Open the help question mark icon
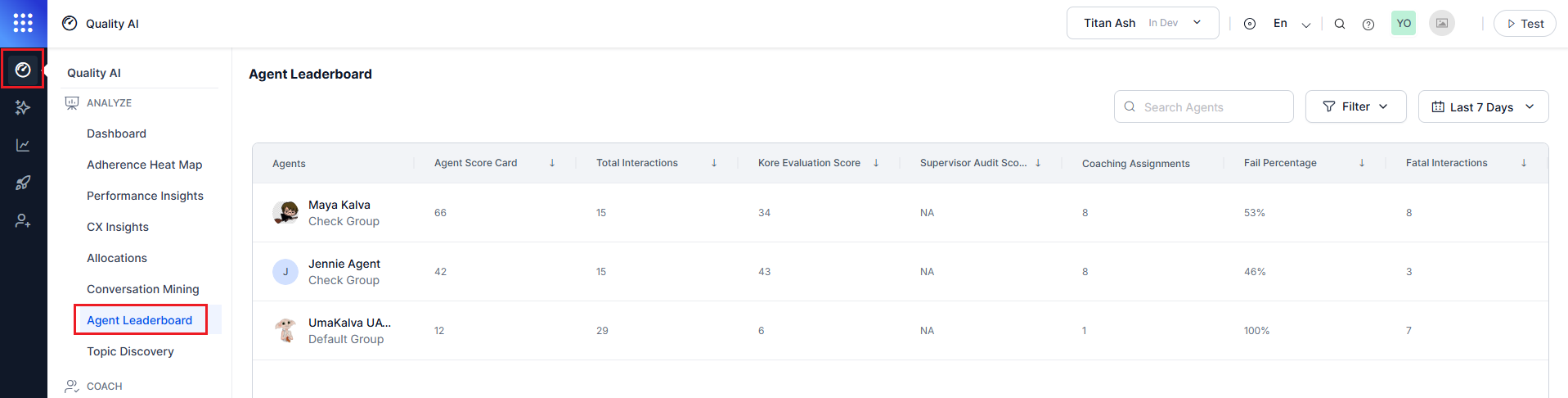1568x398 pixels. 1368,24
